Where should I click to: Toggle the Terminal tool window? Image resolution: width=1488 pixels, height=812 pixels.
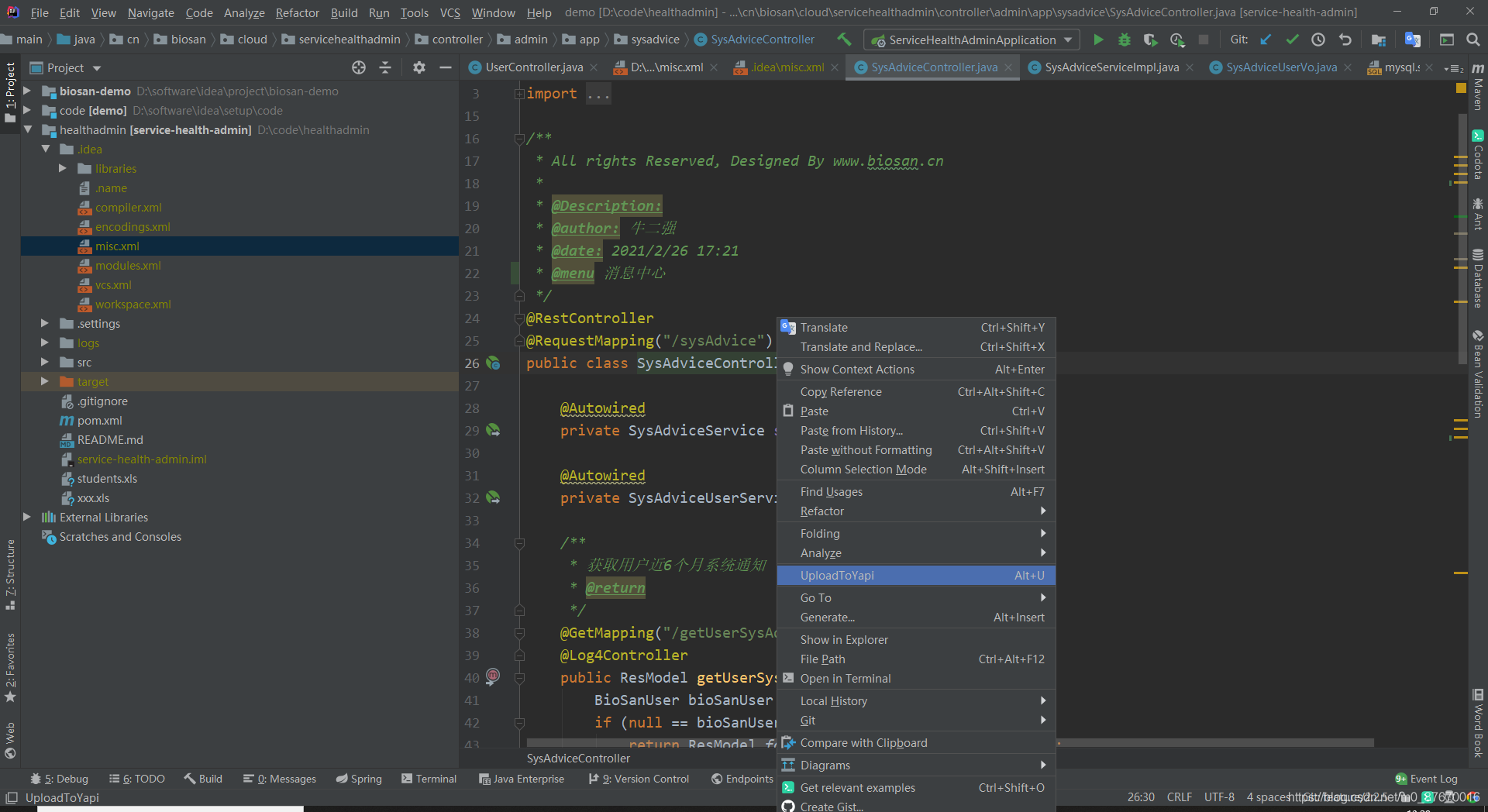(x=429, y=779)
